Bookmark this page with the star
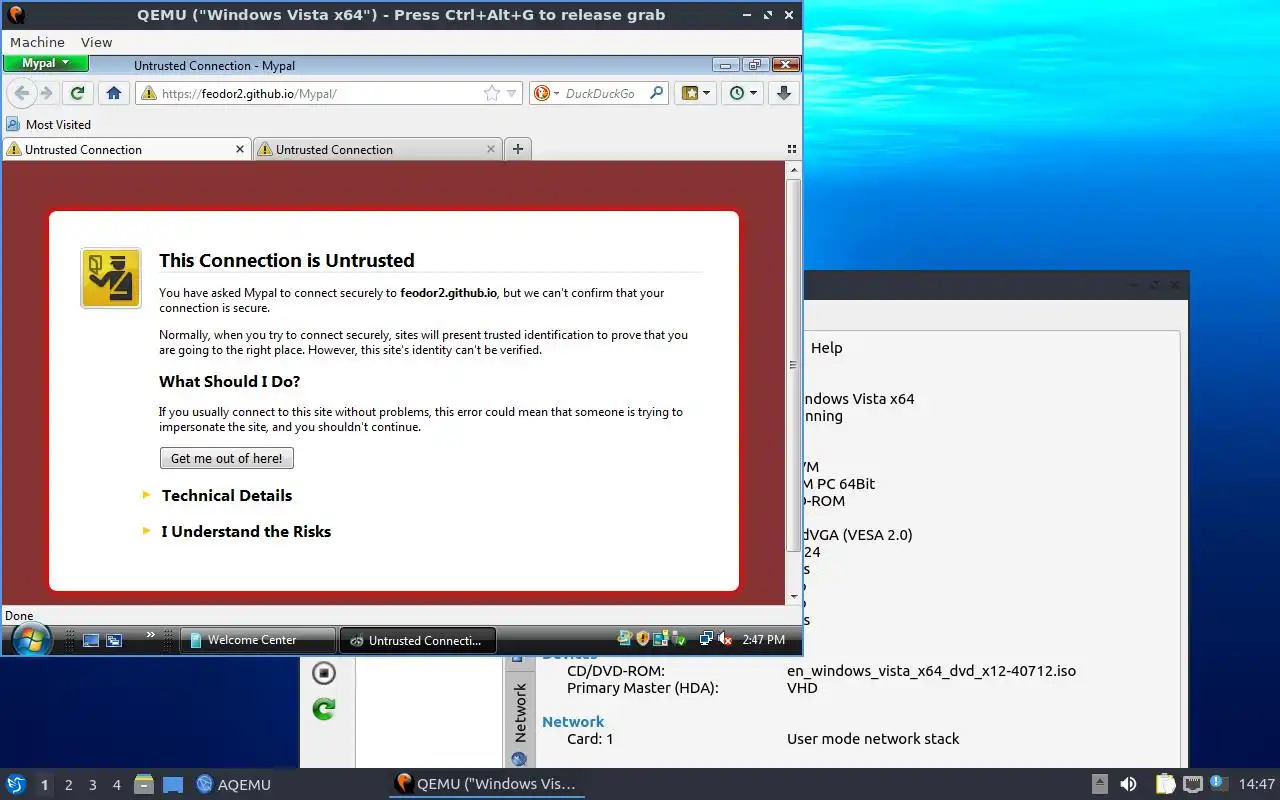Viewport: 1280px width, 800px height. [x=491, y=93]
